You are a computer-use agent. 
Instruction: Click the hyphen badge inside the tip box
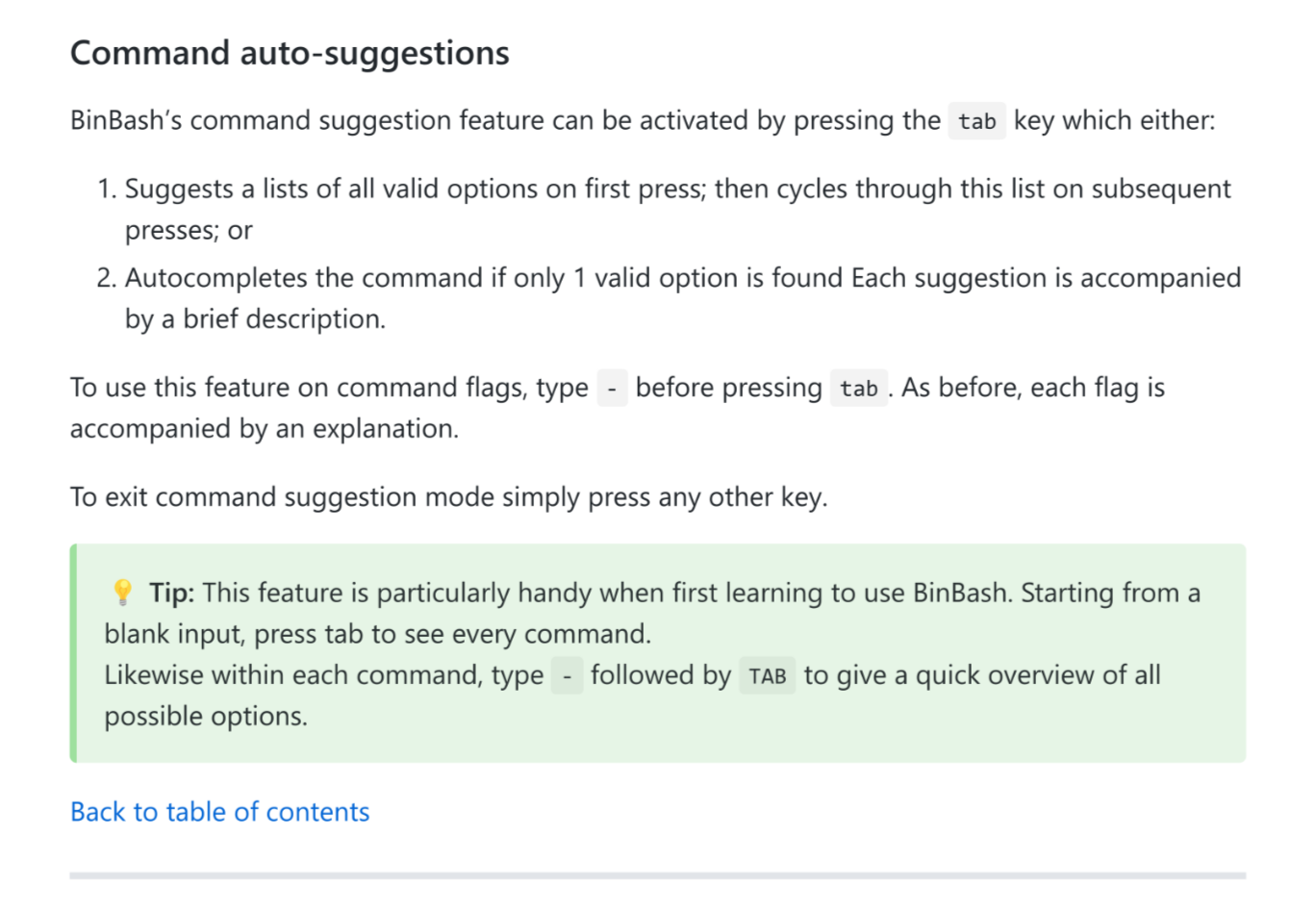tap(567, 676)
